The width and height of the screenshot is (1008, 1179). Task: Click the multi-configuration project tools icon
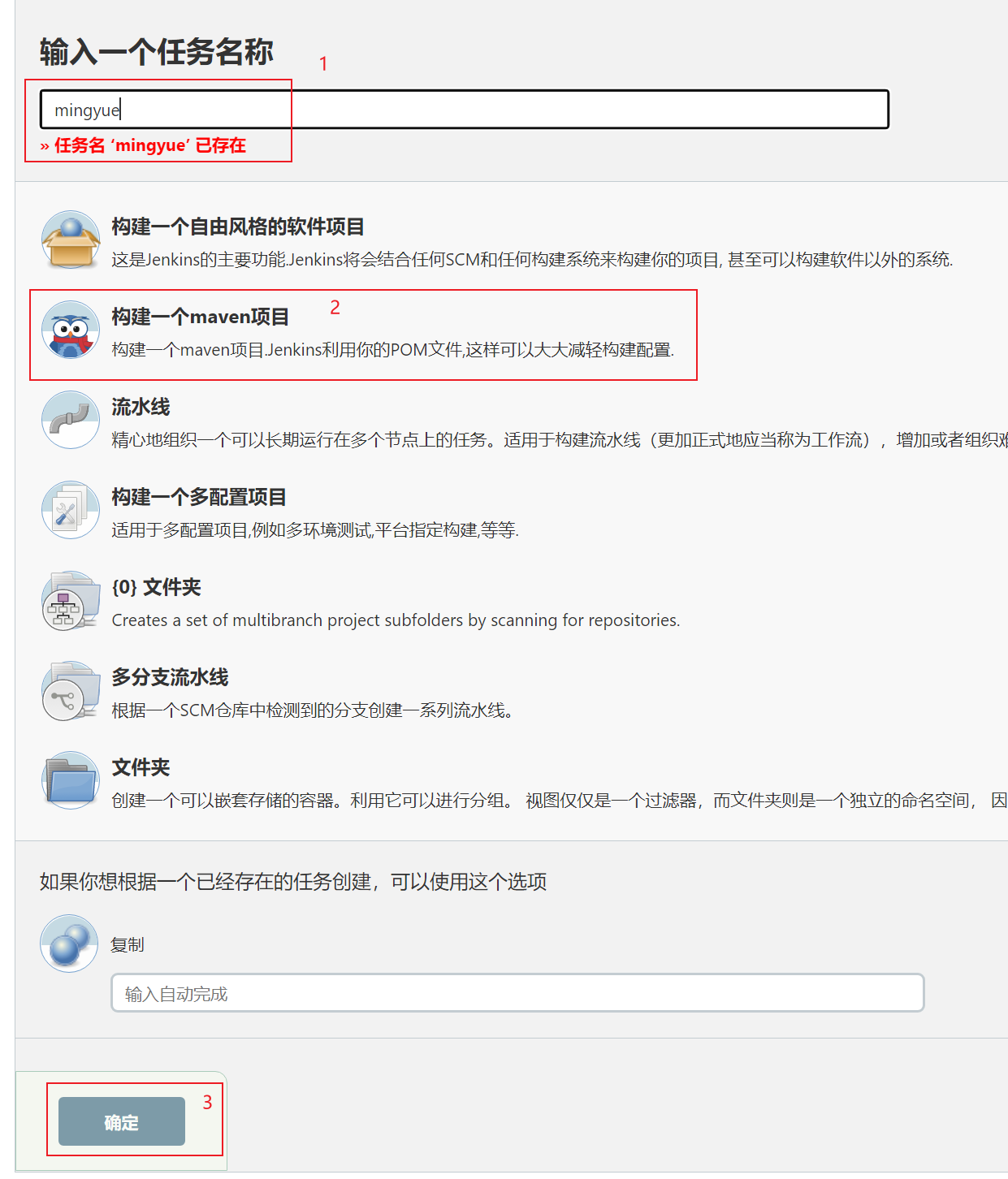click(71, 511)
